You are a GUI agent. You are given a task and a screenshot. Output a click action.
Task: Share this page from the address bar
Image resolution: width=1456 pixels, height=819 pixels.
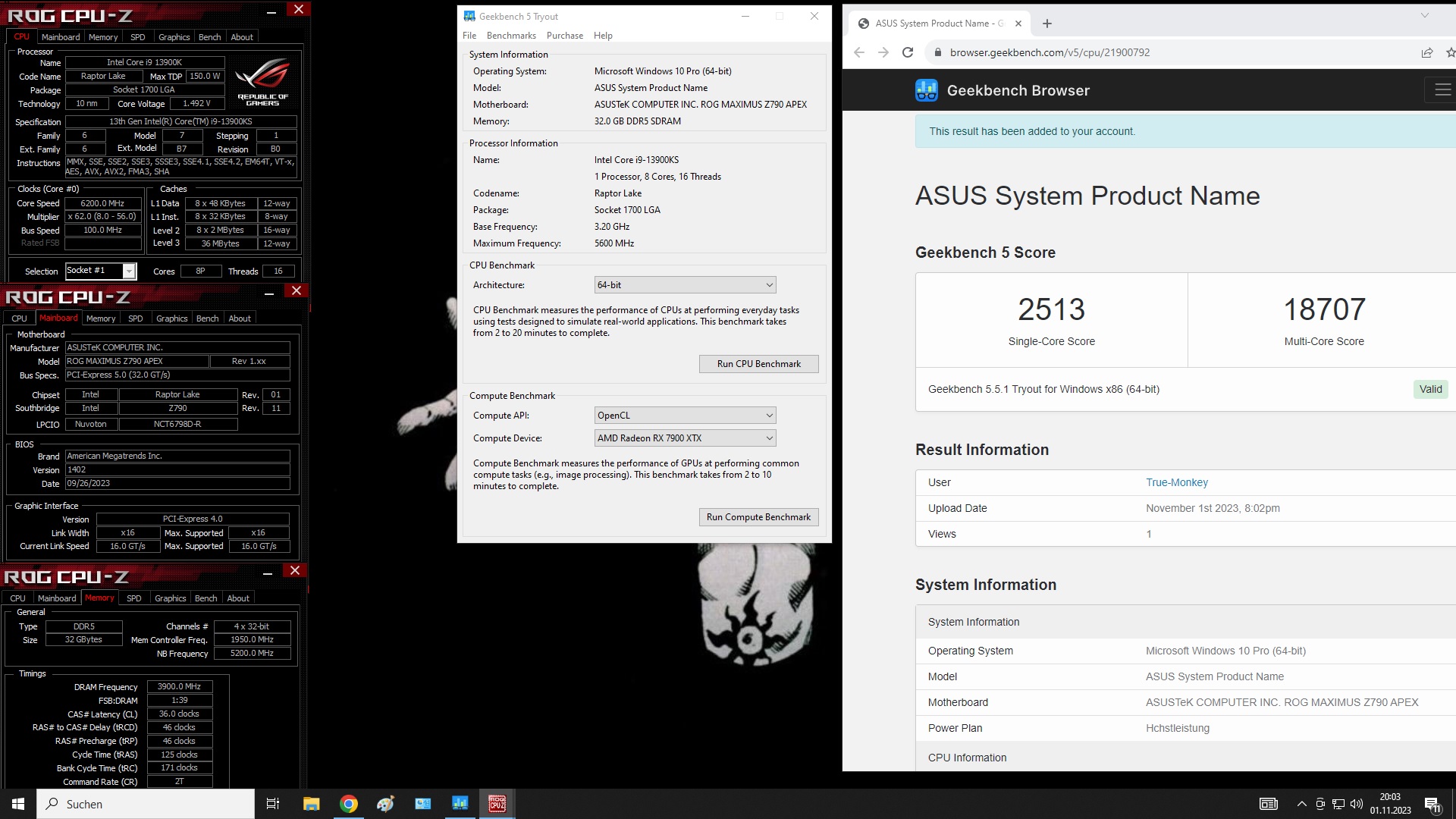(1427, 52)
